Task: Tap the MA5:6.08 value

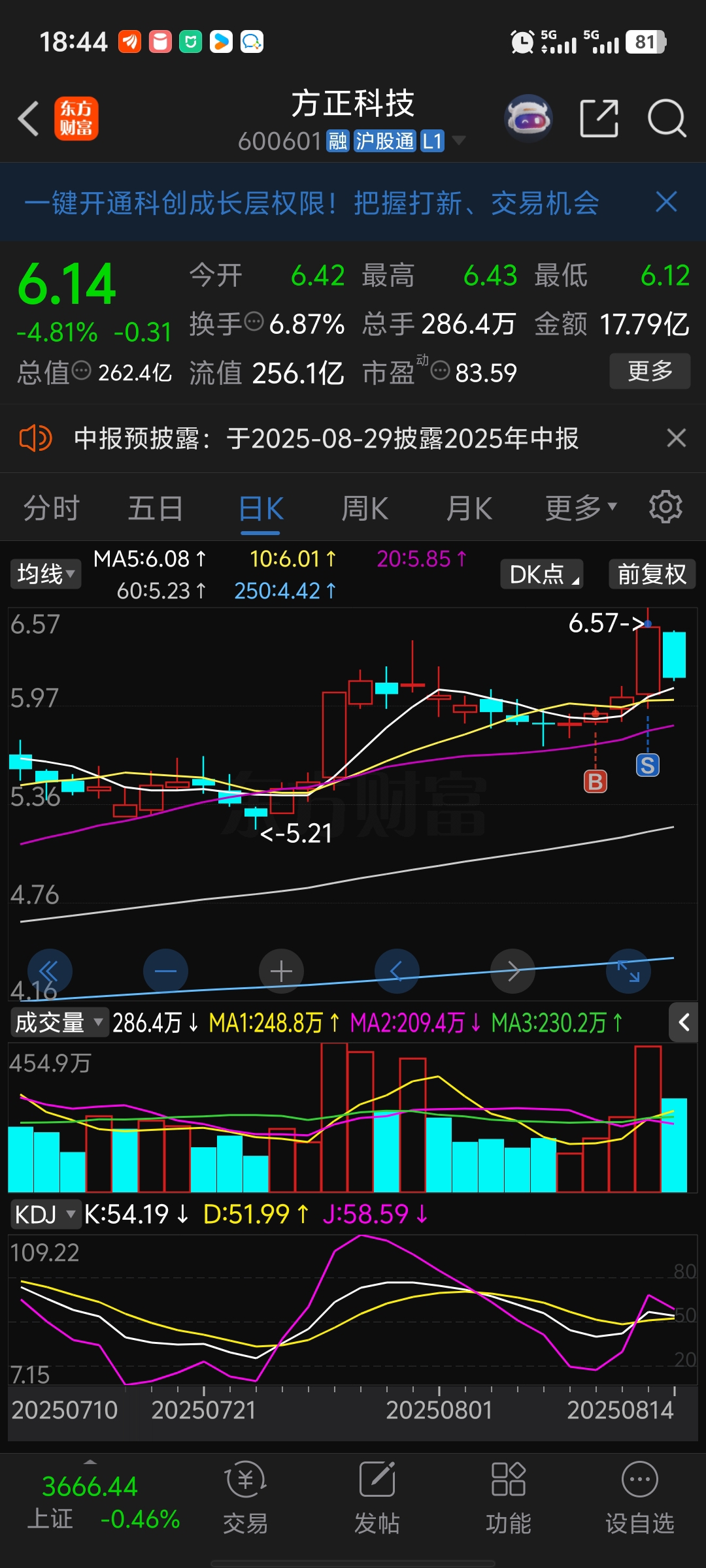Action: point(150,559)
